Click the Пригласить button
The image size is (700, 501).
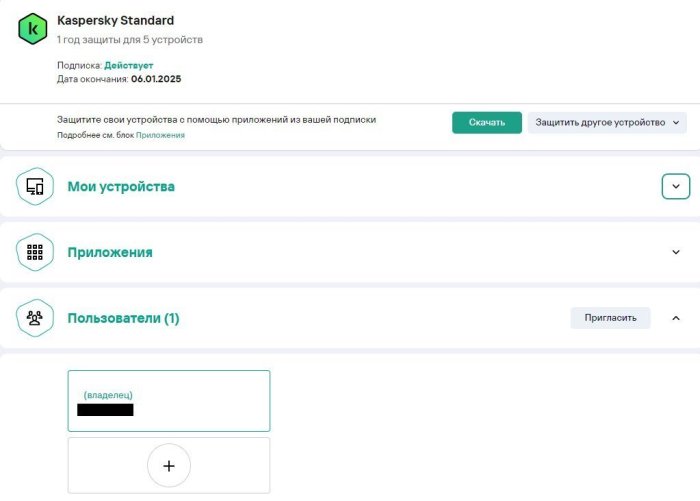tap(610, 318)
